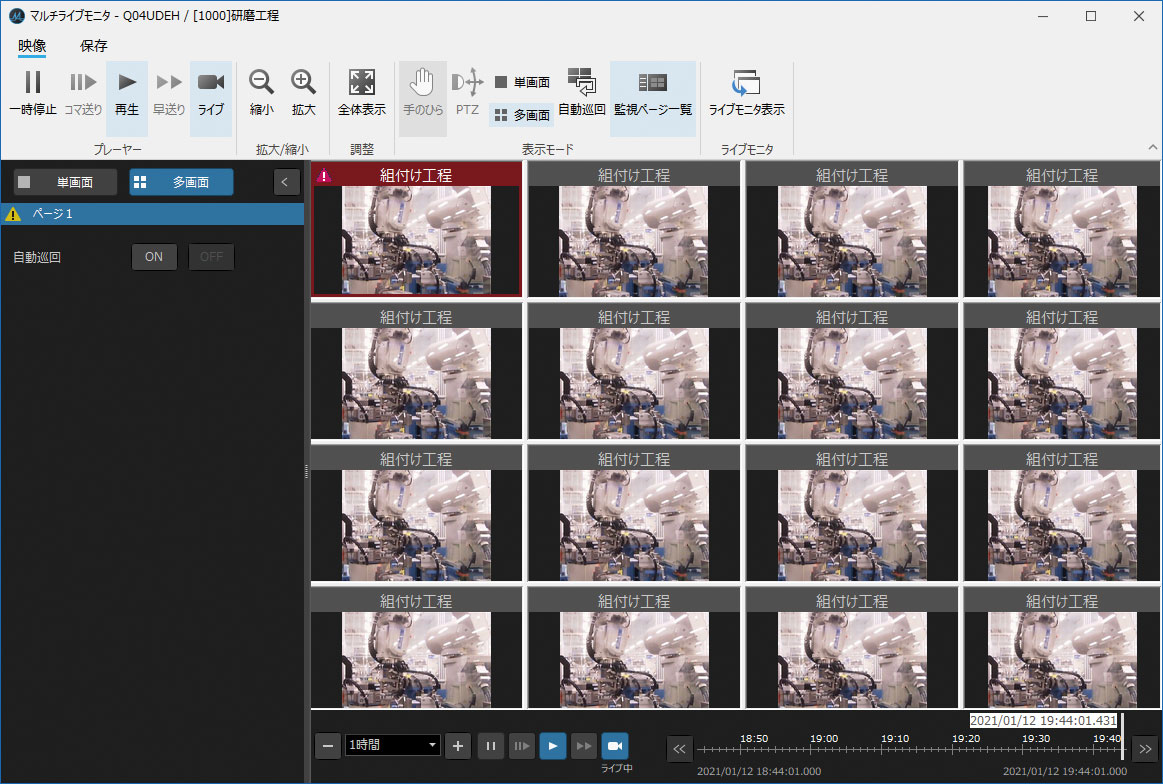This screenshot has height=784, width=1163.
Task: Select the red-highlighted 組付け工程 camera tile
Action: click(x=416, y=230)
